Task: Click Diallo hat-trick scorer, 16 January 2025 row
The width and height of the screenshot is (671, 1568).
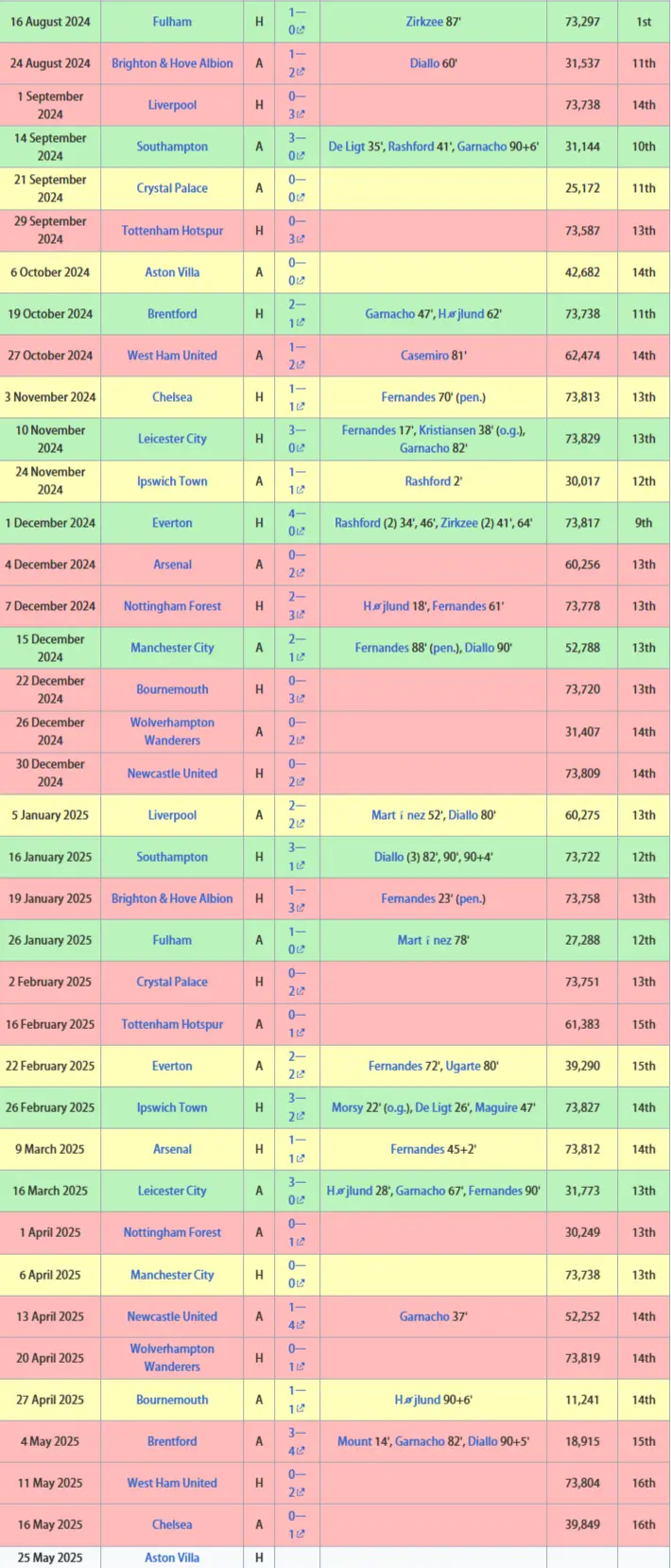Action: tap(388, 857)
